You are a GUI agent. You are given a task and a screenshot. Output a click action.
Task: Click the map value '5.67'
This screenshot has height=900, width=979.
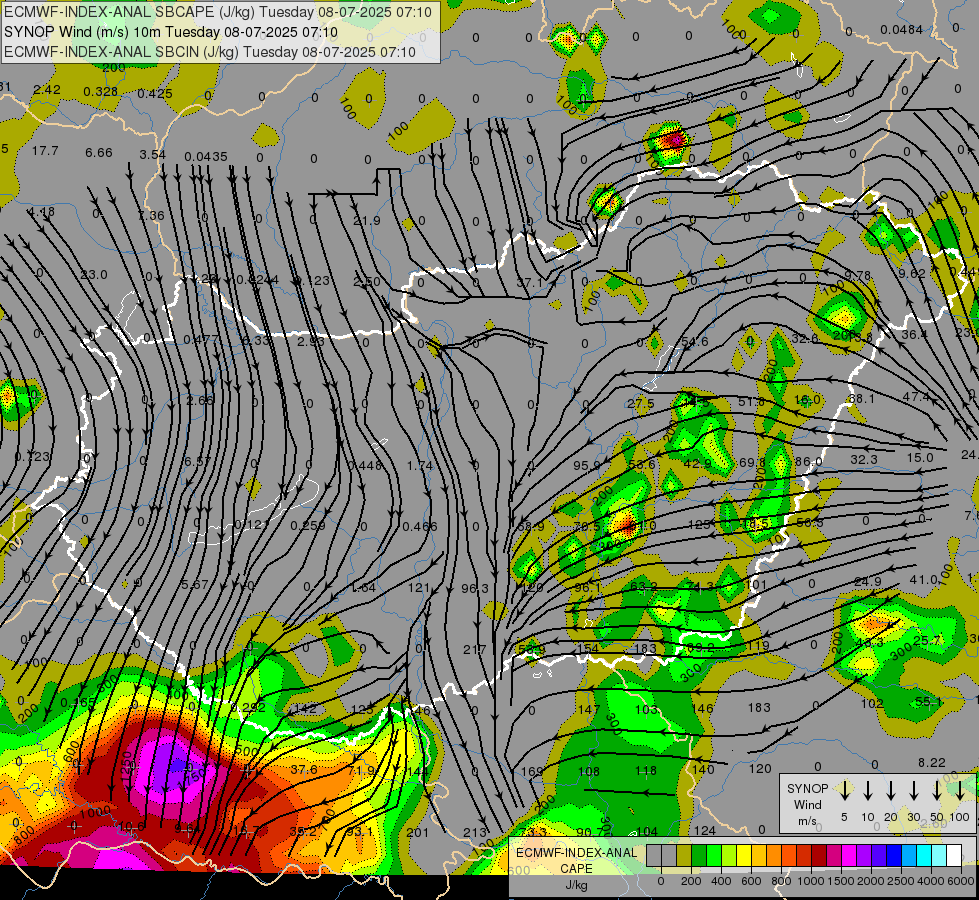point(194,584)
